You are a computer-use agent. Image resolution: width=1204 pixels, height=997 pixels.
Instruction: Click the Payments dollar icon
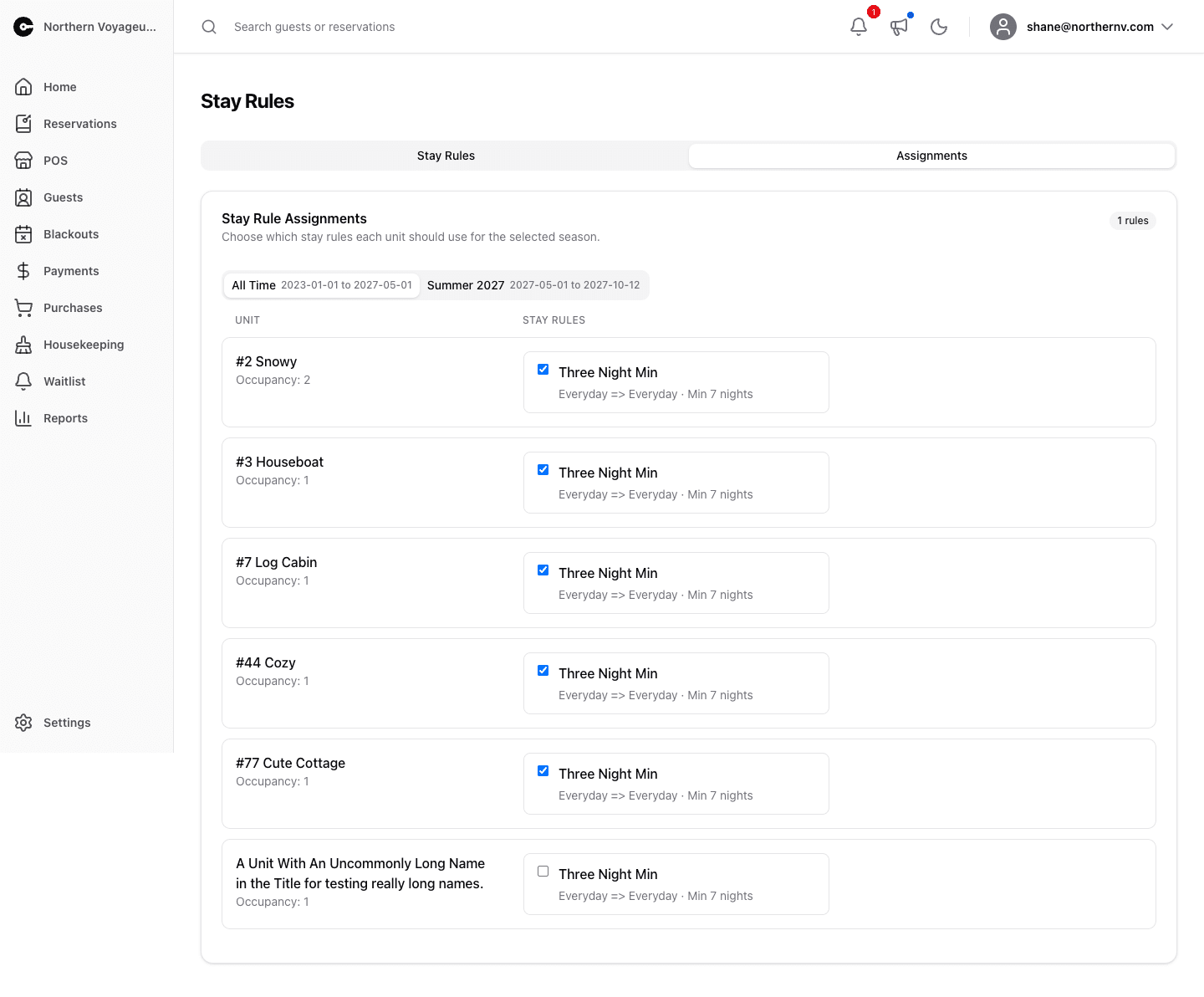point(23,271)
